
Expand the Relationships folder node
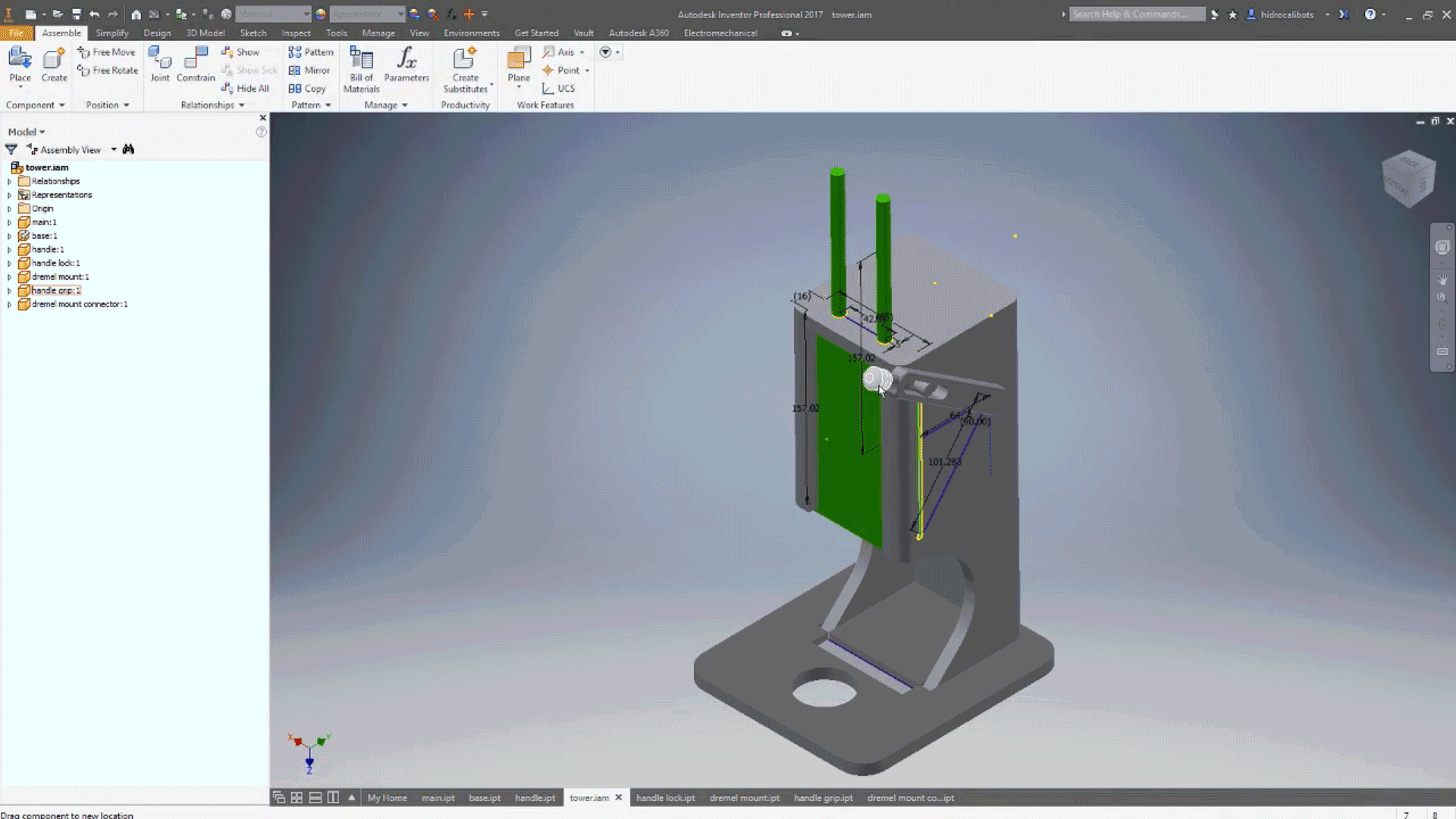(x=9, y=181)
